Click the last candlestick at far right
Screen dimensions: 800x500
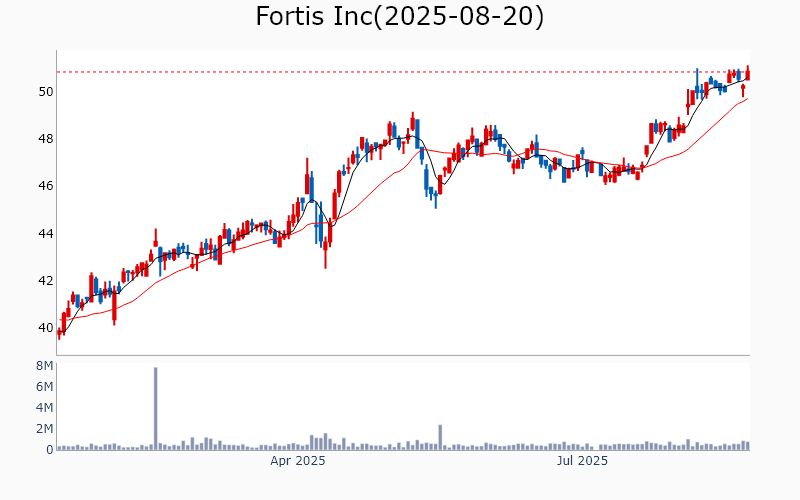747,73
